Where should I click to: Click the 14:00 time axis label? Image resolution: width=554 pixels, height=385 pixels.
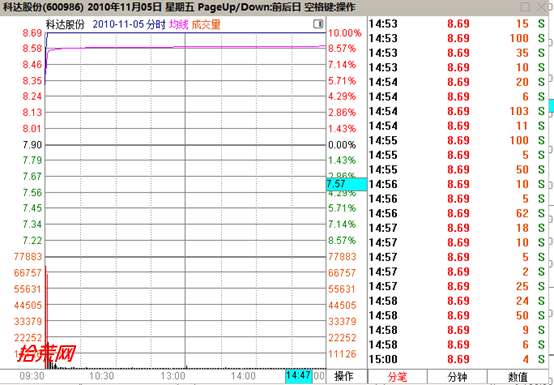243,376
